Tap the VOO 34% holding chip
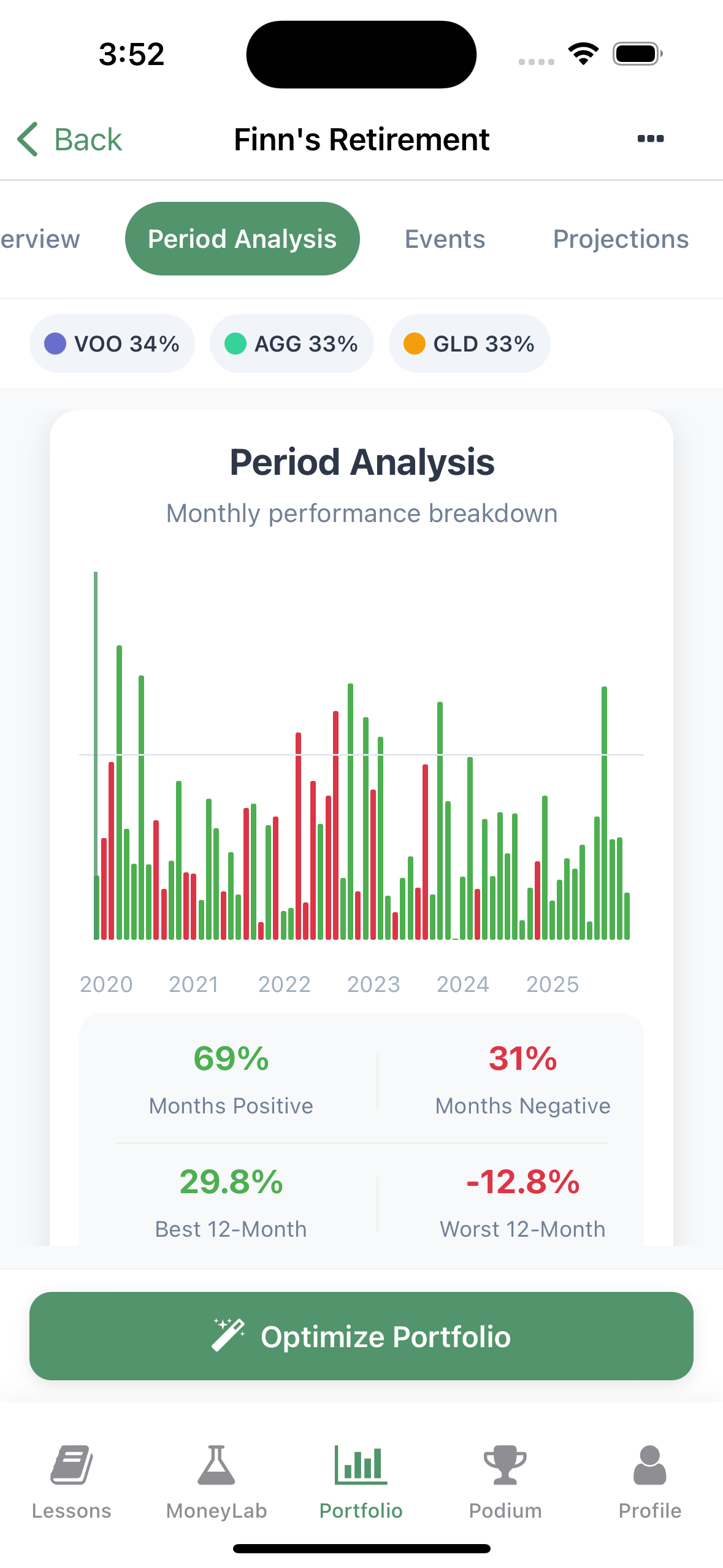This screenshot has height=1568, width=723. pos(112,344)
